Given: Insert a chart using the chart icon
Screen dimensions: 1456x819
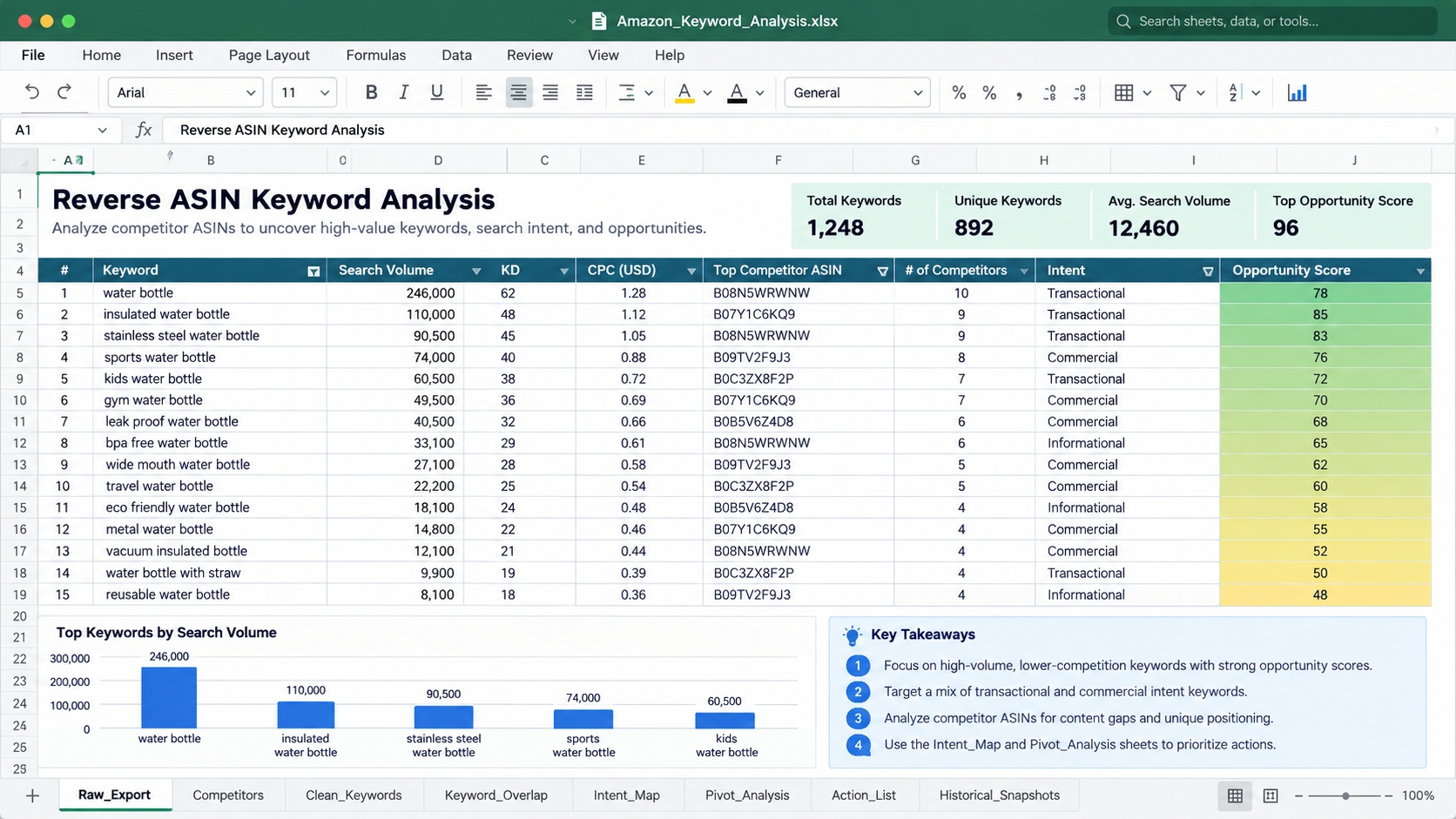Looking at the screenshot, I should click(x=1297, y=92).
